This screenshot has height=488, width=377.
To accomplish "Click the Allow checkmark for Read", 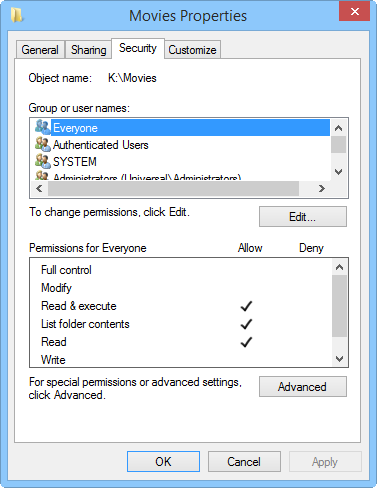I will tap(246, 342).
